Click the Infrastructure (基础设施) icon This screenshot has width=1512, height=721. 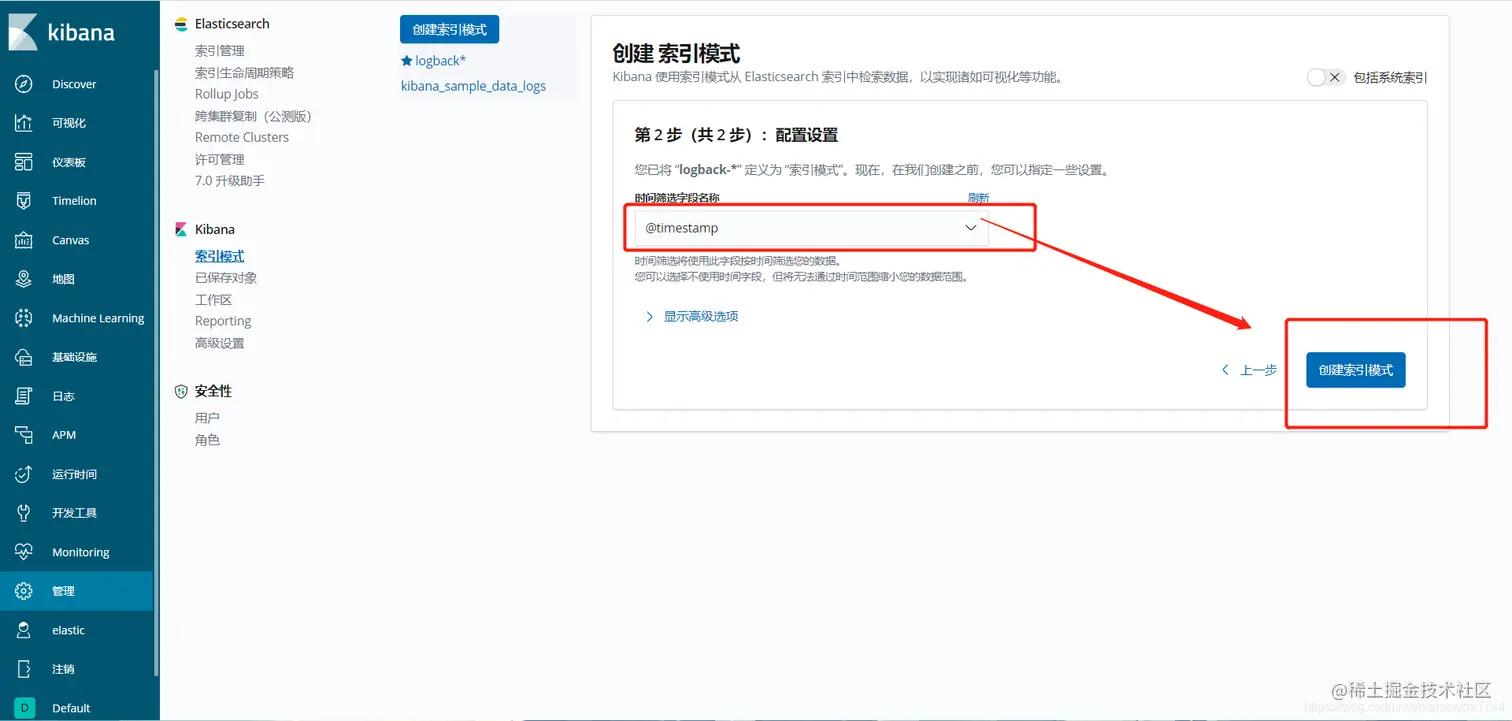(x=24, y=357)
